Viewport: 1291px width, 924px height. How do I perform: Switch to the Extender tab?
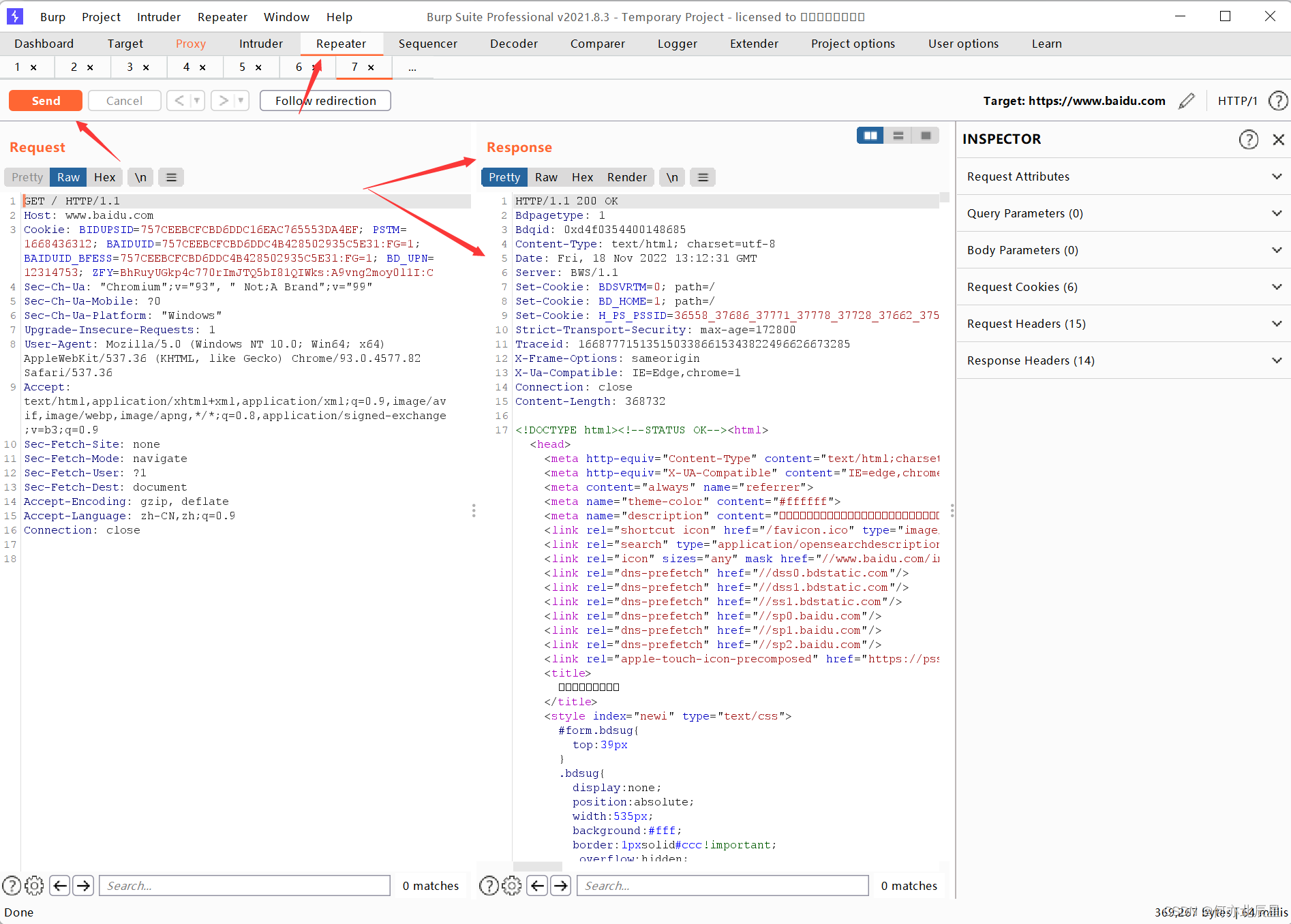[x=754, y=44]
